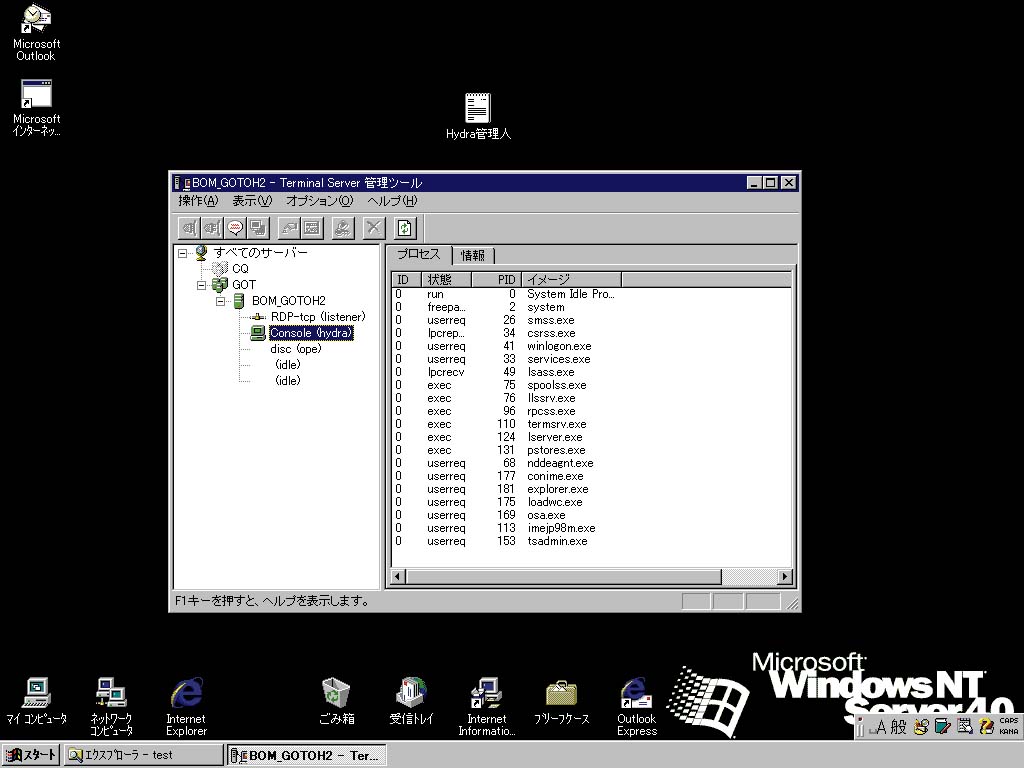Click the horizontal scrollbar thumb

point(564,577)
